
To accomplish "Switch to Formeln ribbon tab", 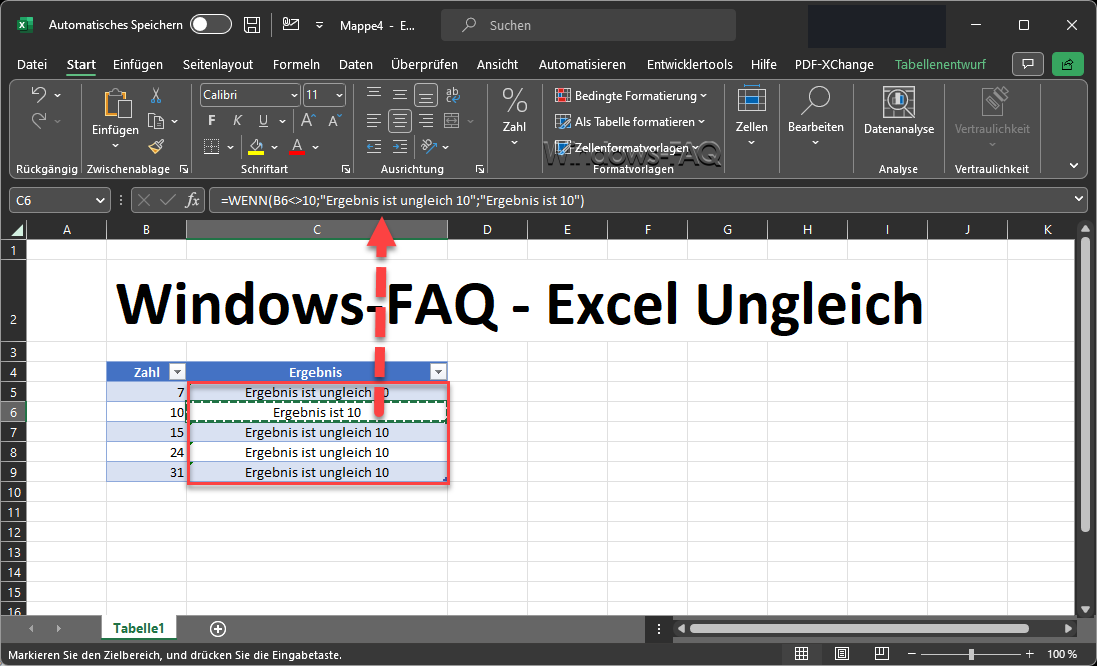I will [x=296, y=64].
